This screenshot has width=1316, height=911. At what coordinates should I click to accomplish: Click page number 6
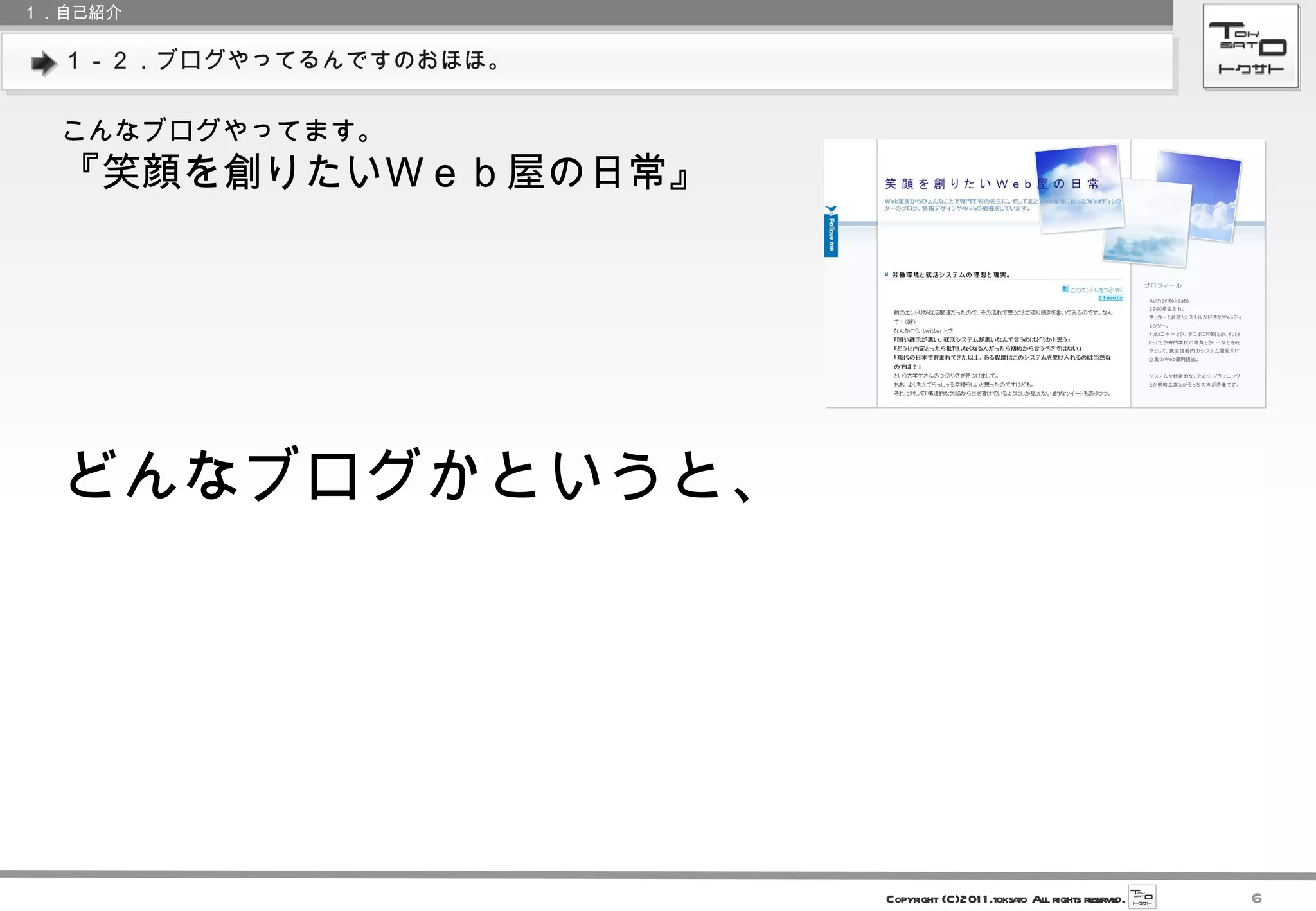coord(1256,898)
